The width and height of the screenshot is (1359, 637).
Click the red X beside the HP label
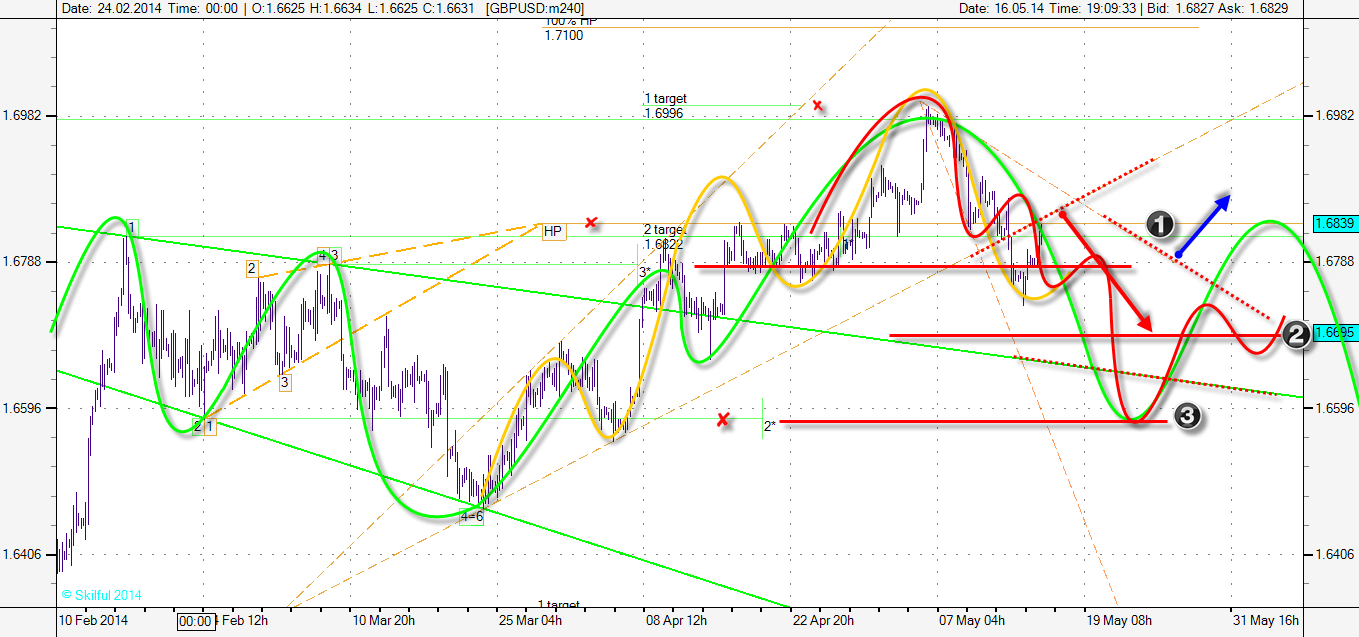tap(592, 221)
